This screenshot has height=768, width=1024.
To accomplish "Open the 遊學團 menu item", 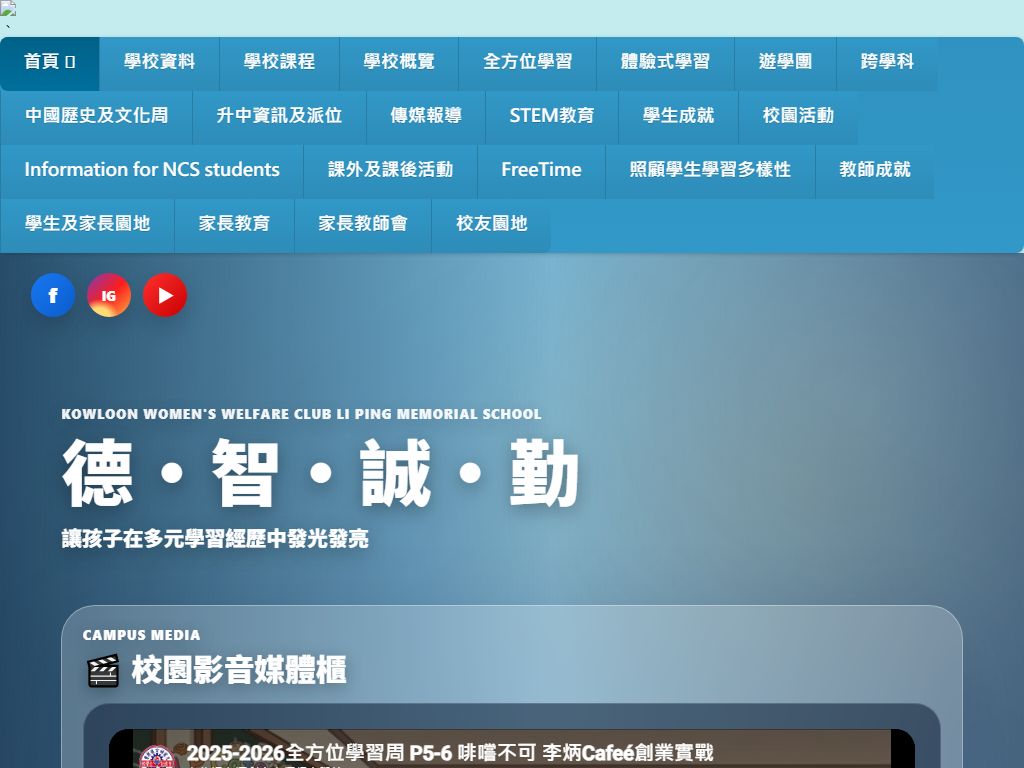I will (786, 63).
